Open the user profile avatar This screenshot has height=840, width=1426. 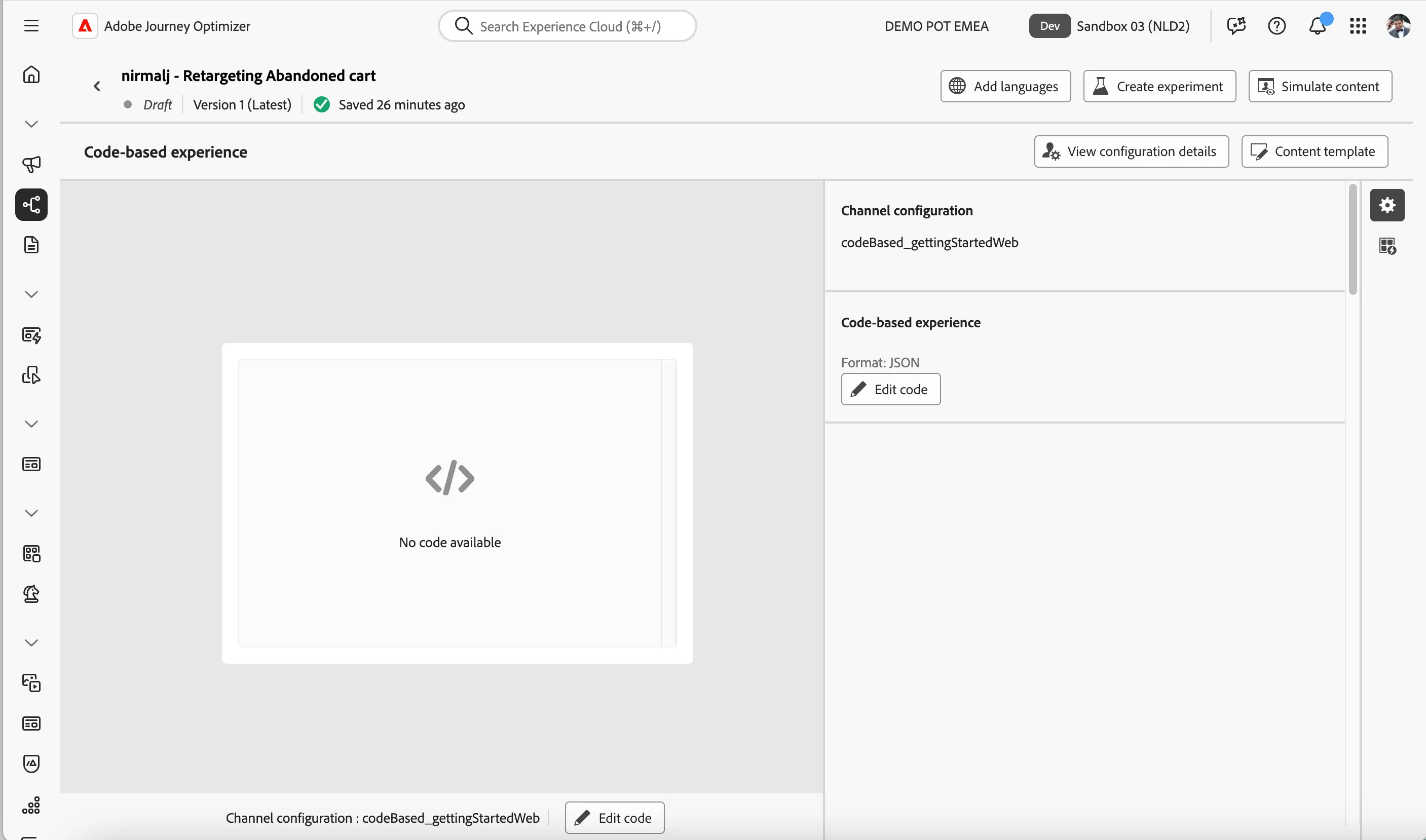click(1398, 26)
